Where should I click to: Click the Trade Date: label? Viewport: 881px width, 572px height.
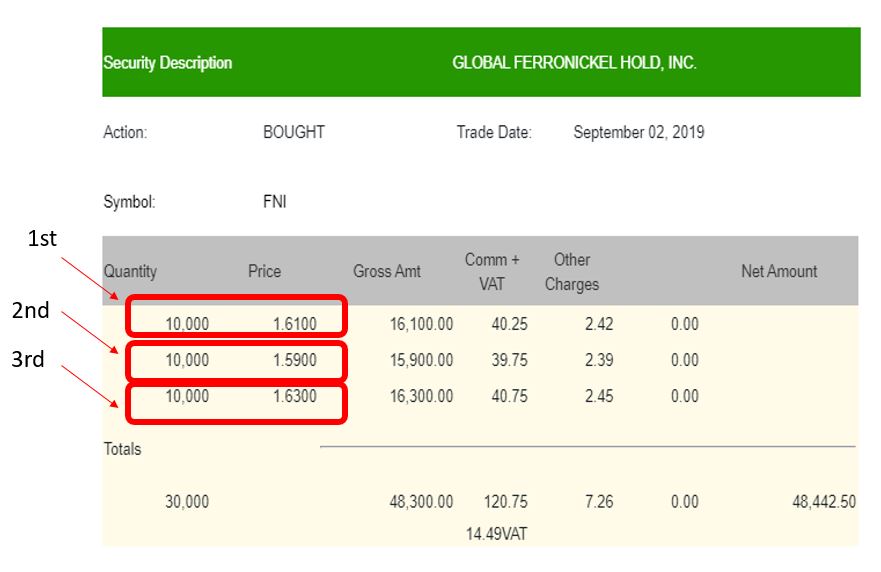pos(494,132)
